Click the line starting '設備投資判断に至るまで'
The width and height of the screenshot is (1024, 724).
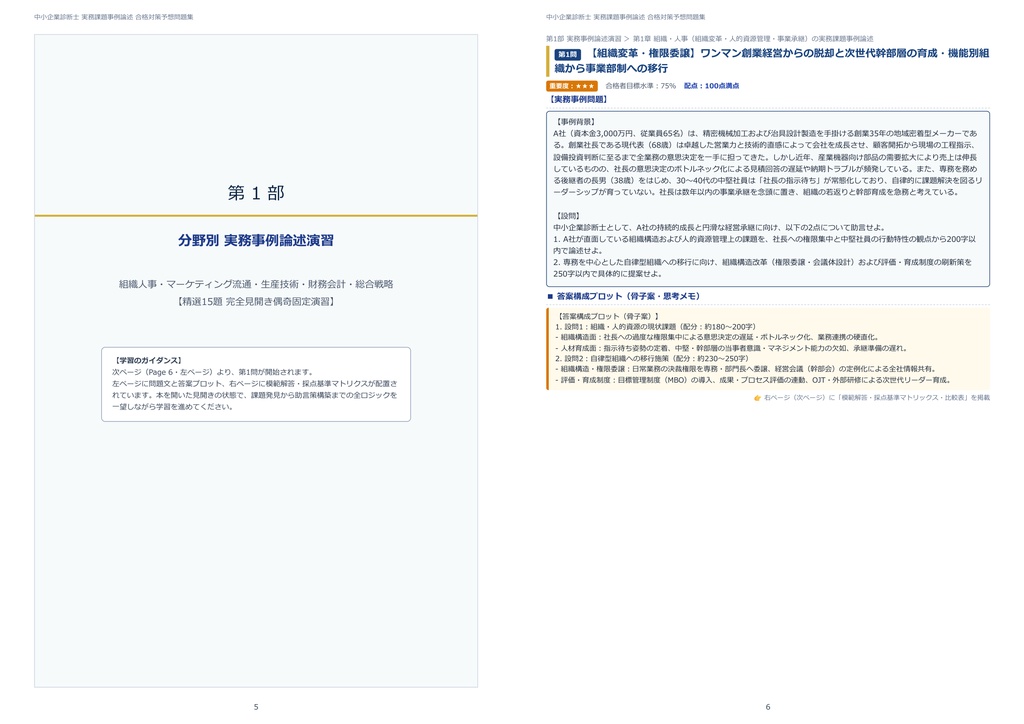765,157
